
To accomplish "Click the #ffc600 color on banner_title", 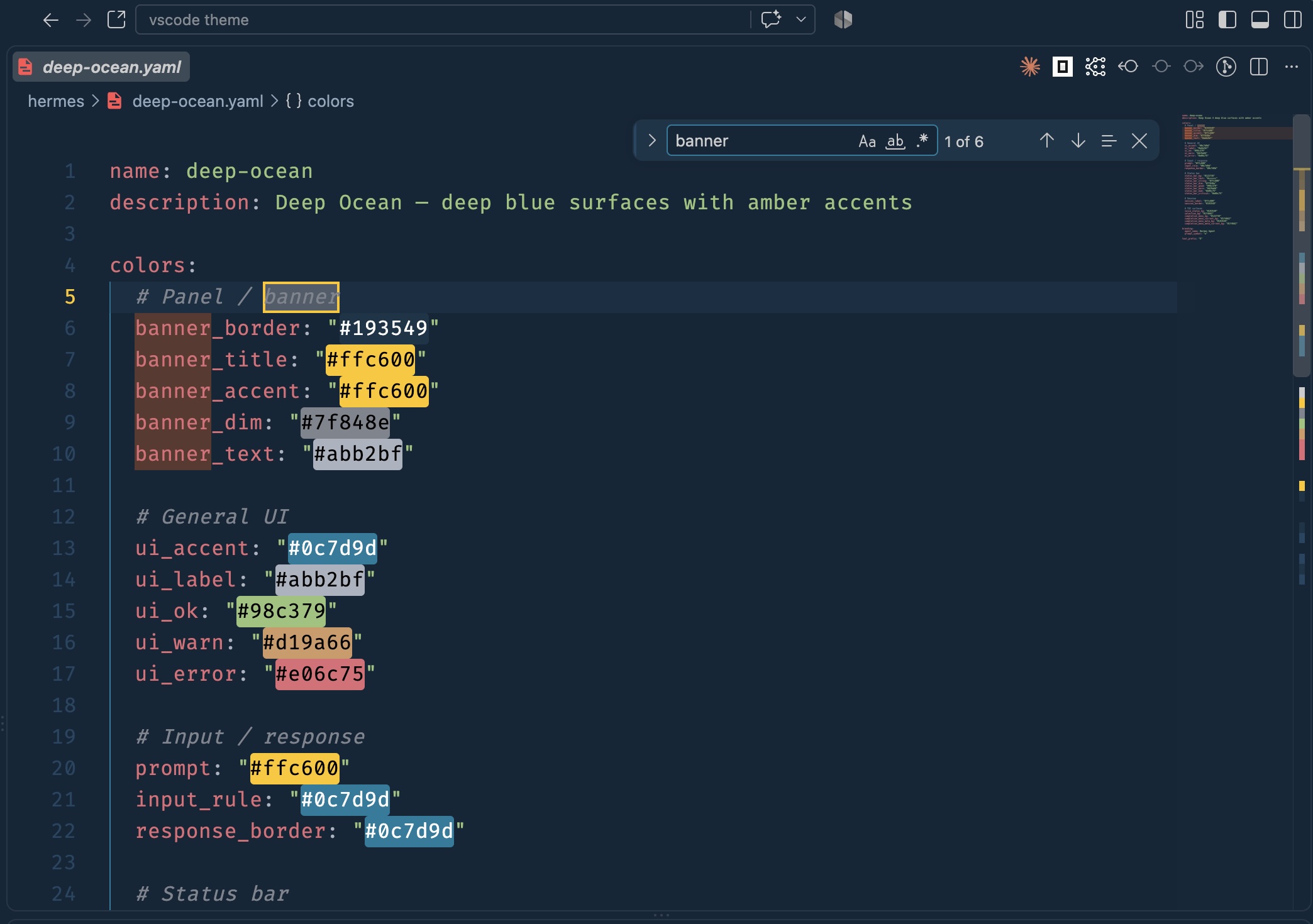I will pyautogui.click(x=370, y=360).
